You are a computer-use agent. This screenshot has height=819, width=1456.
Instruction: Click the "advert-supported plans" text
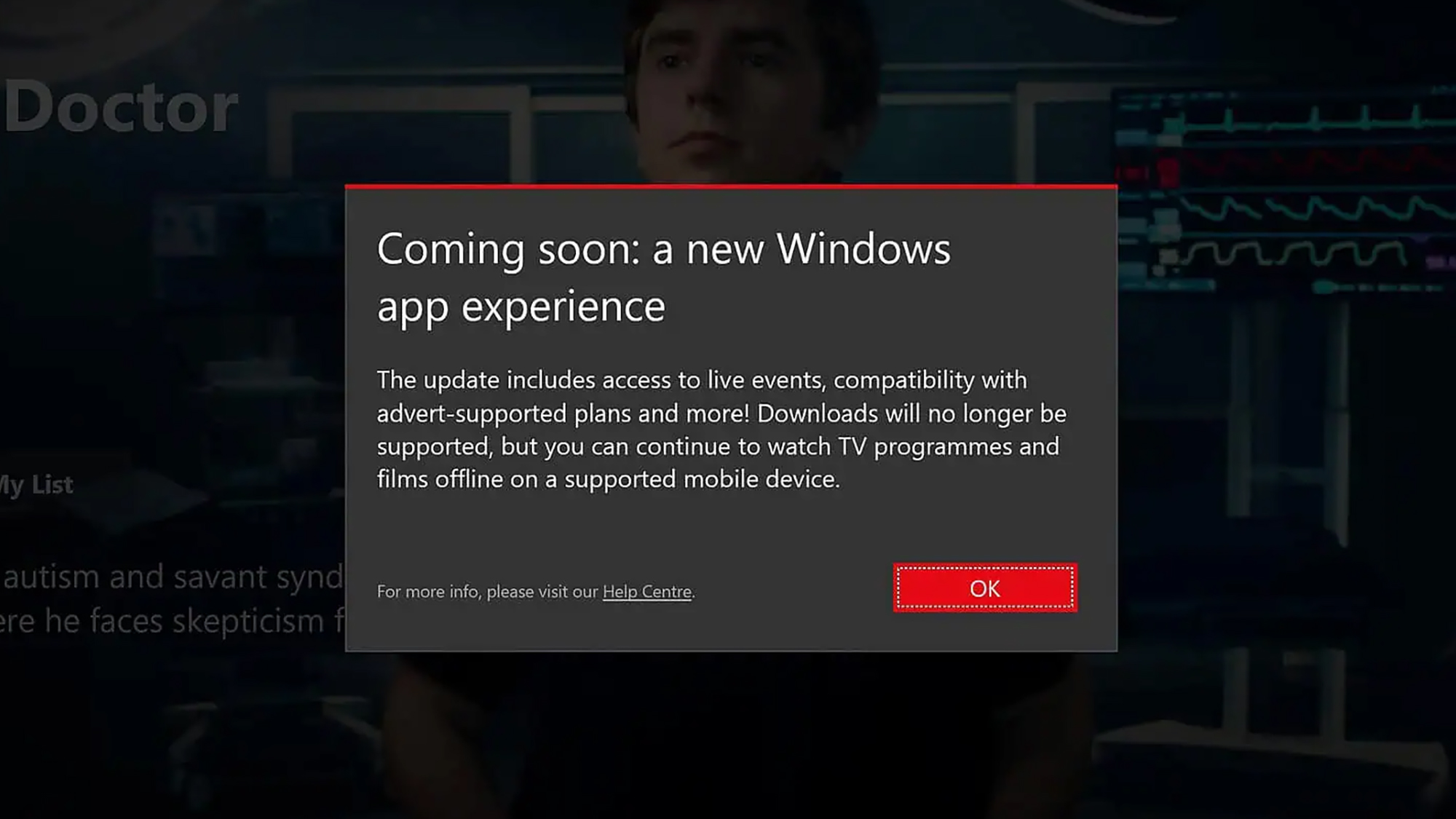pos(504,414)
